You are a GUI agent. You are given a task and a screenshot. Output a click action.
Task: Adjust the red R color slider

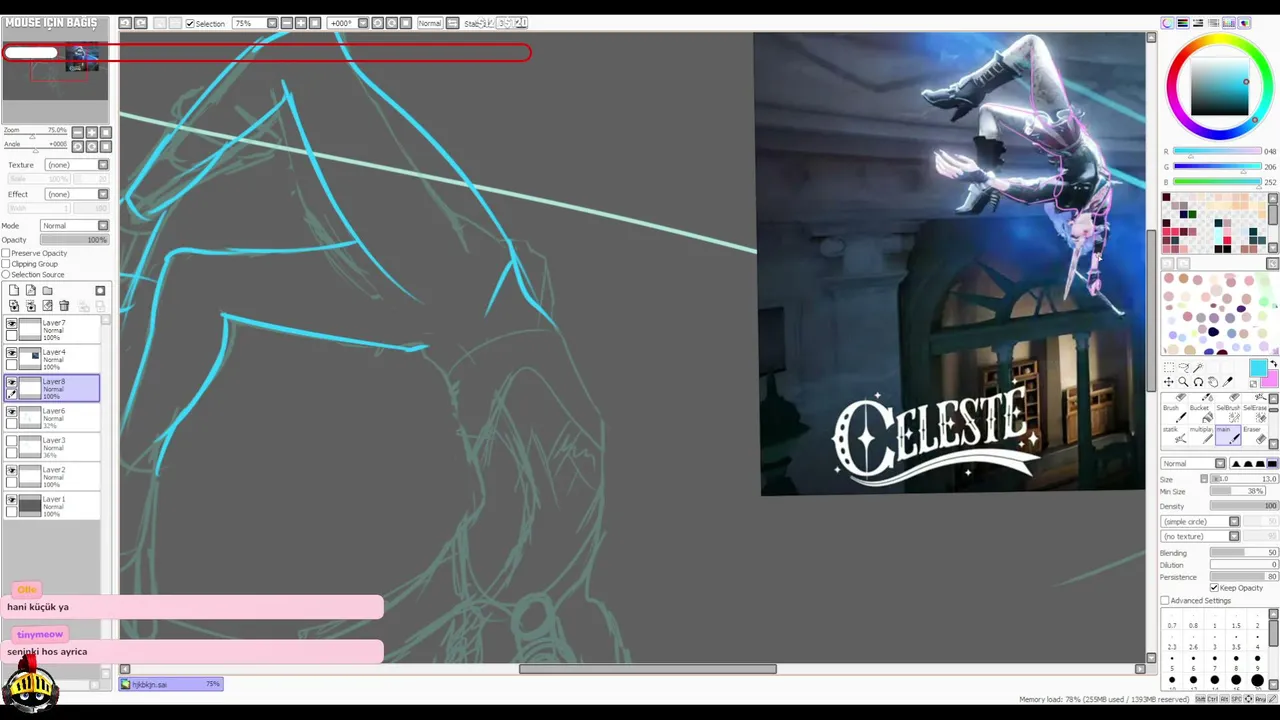click(1217, 152)
